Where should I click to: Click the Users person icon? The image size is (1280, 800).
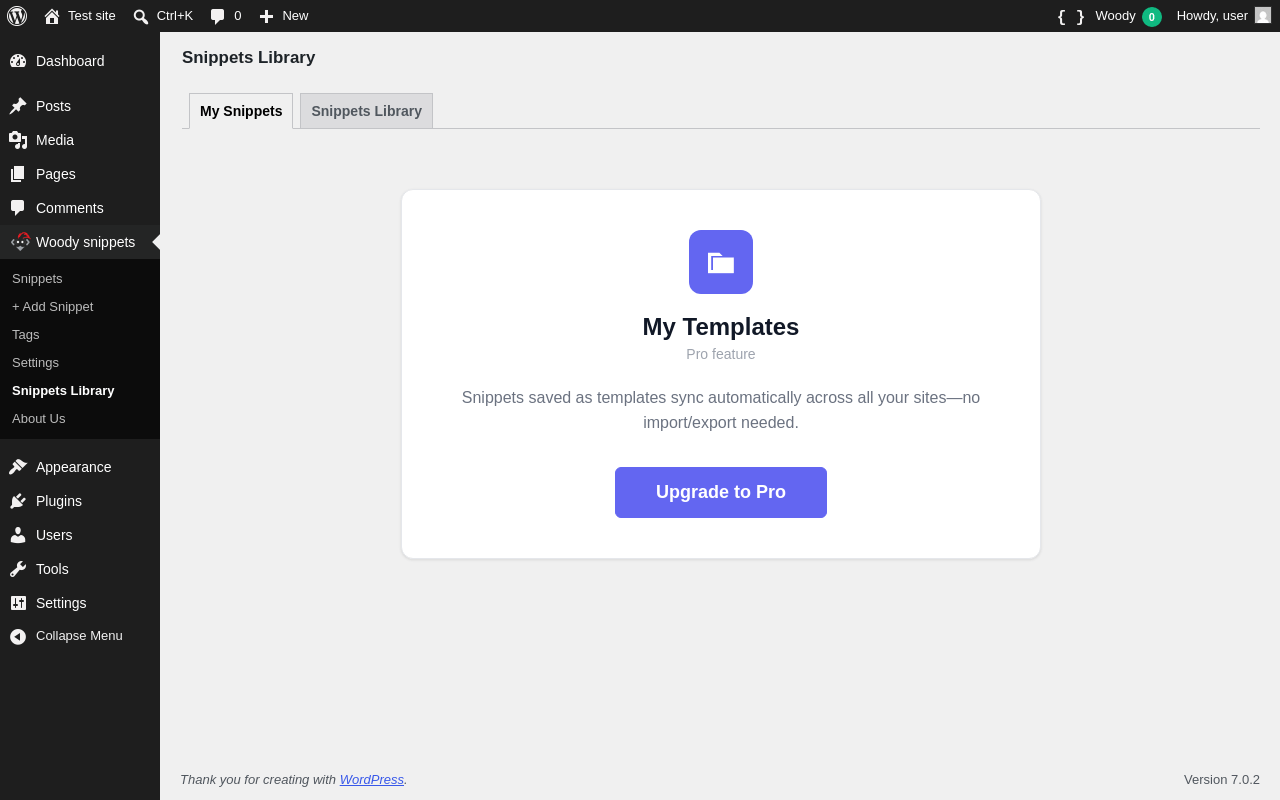pos(18,535)
